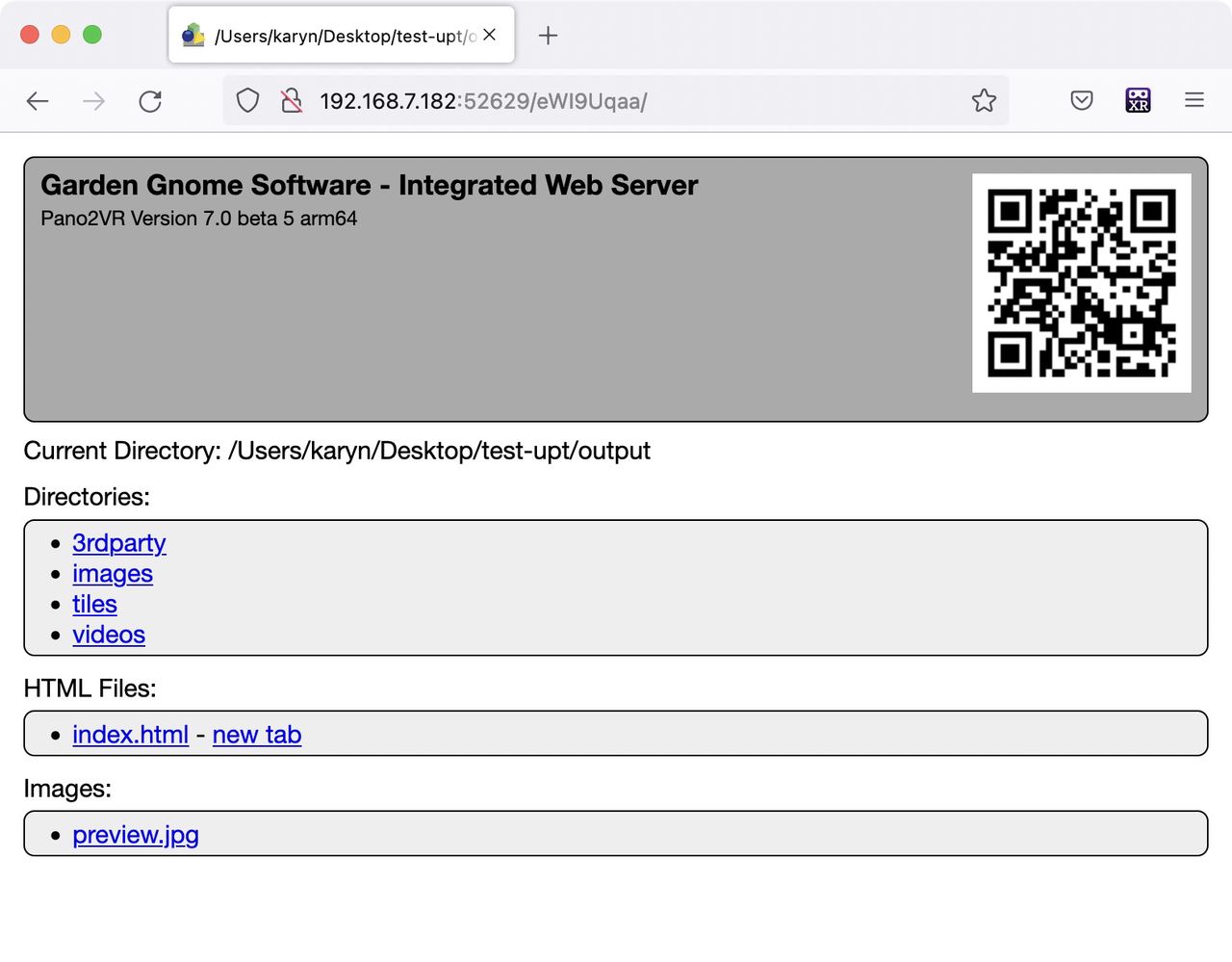Open a new tab with the plus button

tap(548, 35)
